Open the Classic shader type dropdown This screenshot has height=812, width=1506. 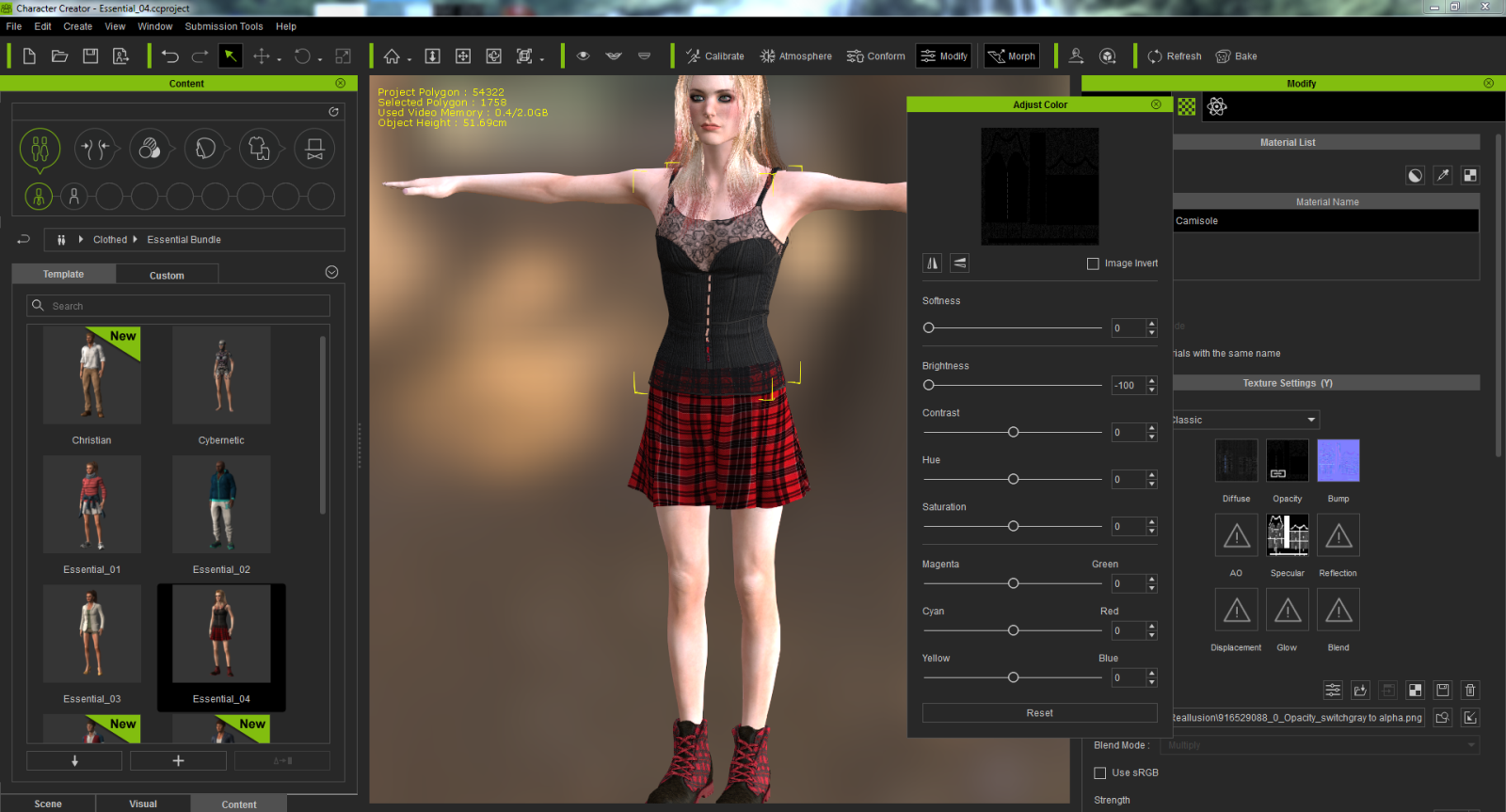click(x=1246, y=420)
